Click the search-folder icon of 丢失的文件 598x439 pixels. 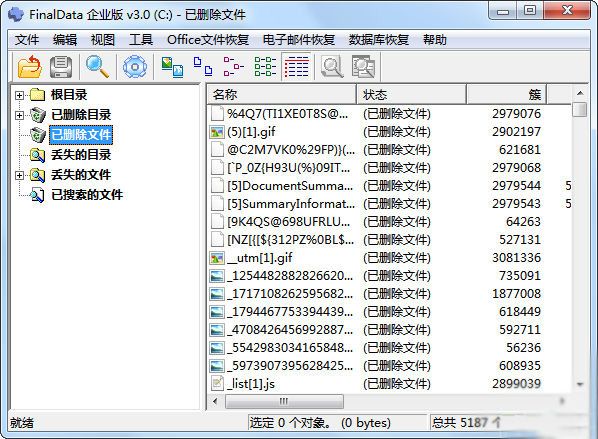coord(37,175)
